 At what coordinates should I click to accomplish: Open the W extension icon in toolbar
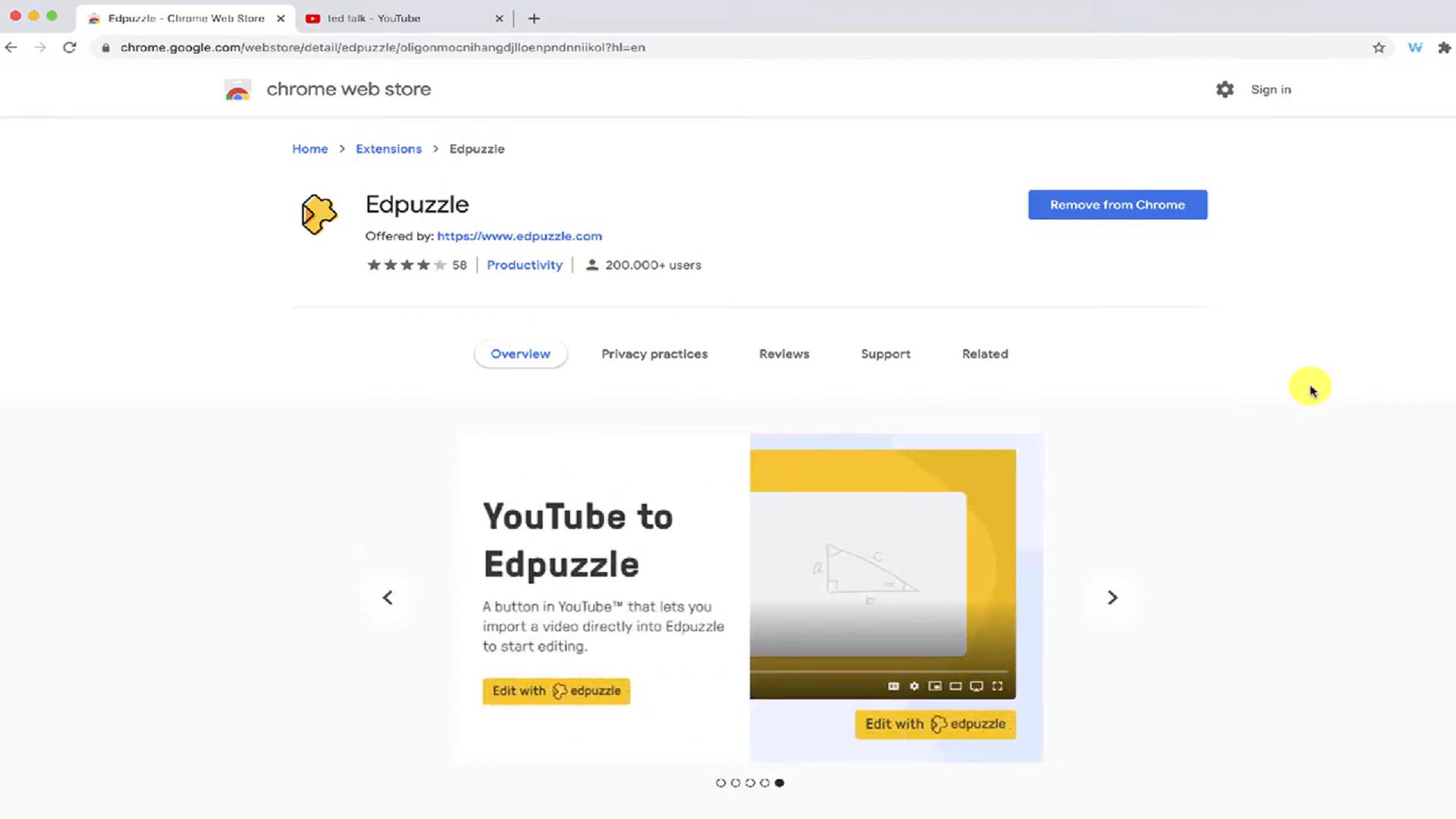[1415, 48]
